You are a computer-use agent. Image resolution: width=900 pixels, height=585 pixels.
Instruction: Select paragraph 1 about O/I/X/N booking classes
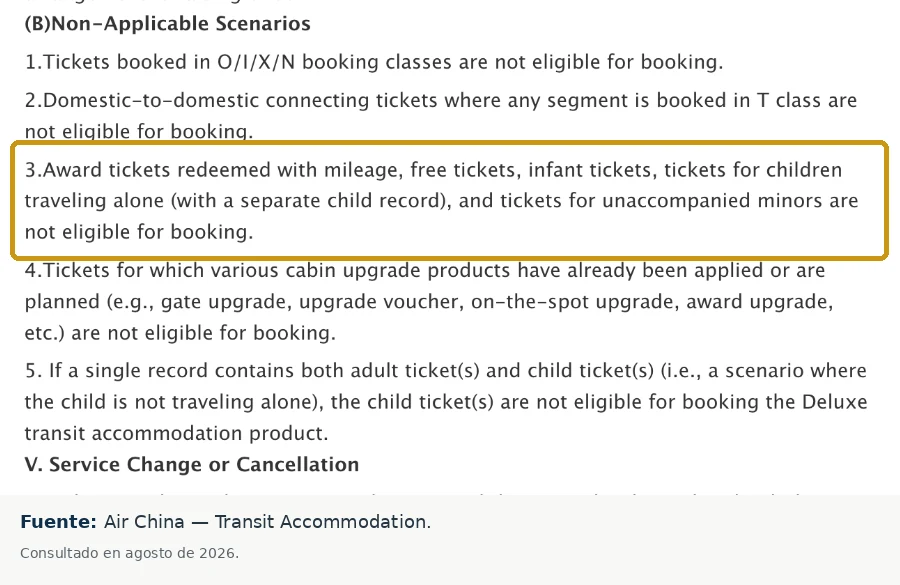(374, 62)
